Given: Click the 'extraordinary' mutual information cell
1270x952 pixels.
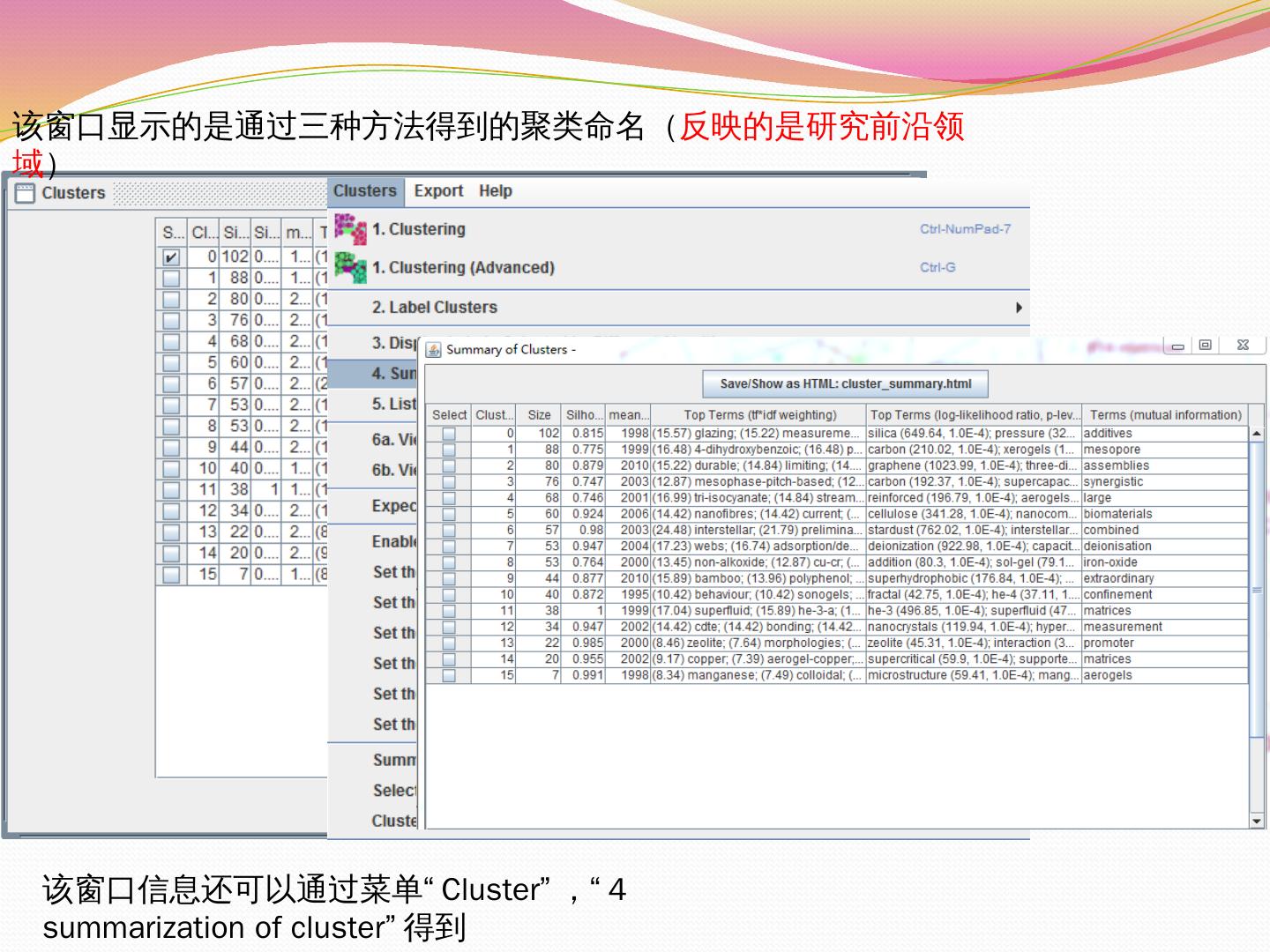Looking at the screenshot, I should coord(1165,579).
